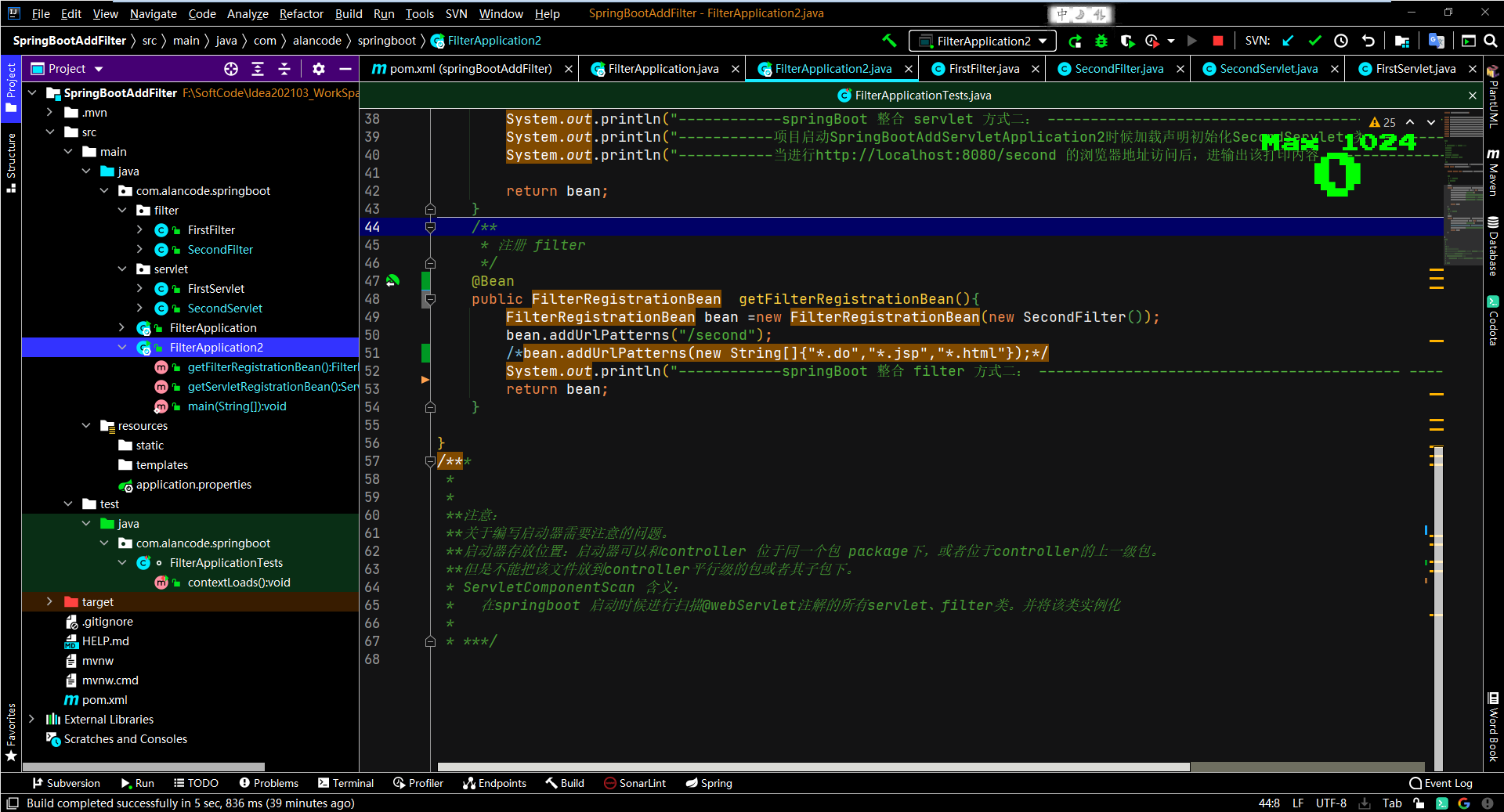Open the profiler run options dropdown arrow
This screenshot has height=812, width=1504.
pyautogui.click(x=1171, y=41)
